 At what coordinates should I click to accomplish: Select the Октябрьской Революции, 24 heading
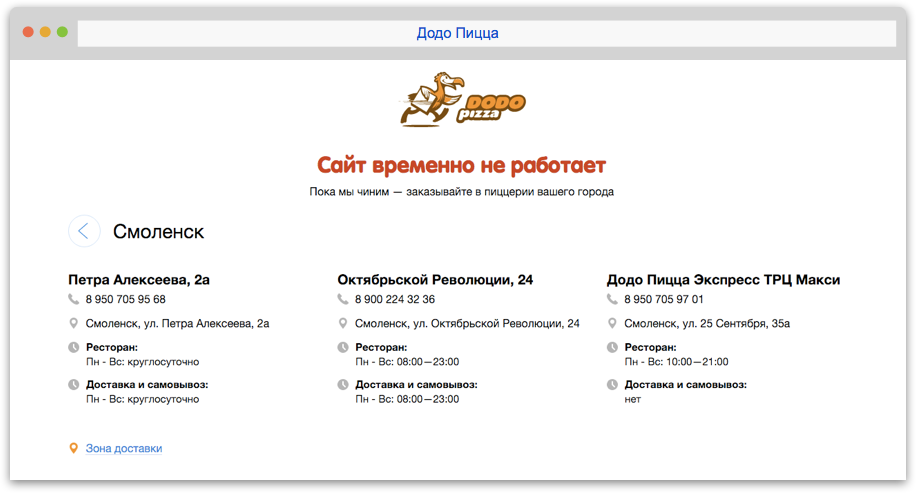tap(435, 280)
